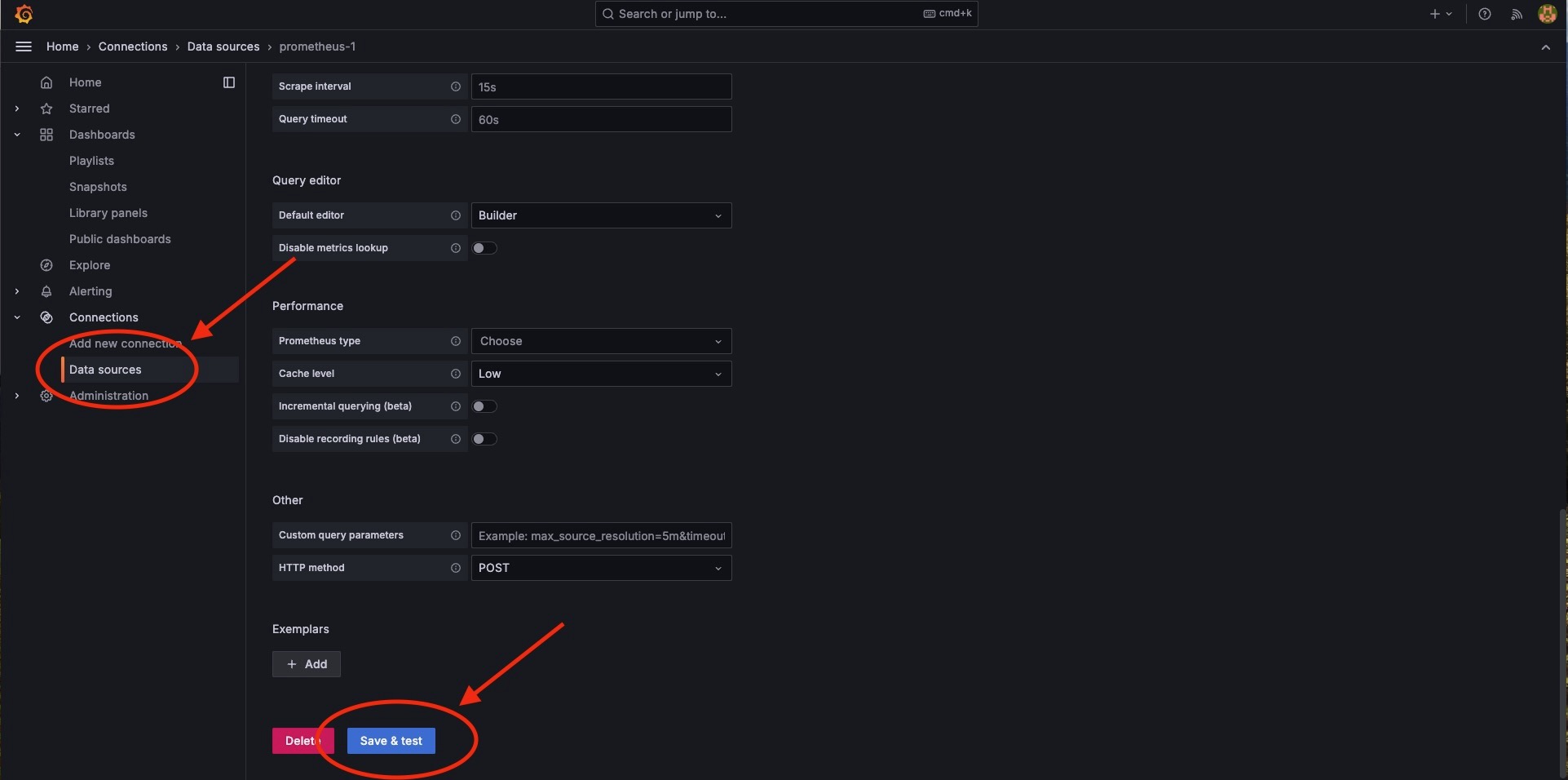Click prometheus-1 breadcrumb text
Viewport: 1568px width, 780px height.
coord(317,47)
